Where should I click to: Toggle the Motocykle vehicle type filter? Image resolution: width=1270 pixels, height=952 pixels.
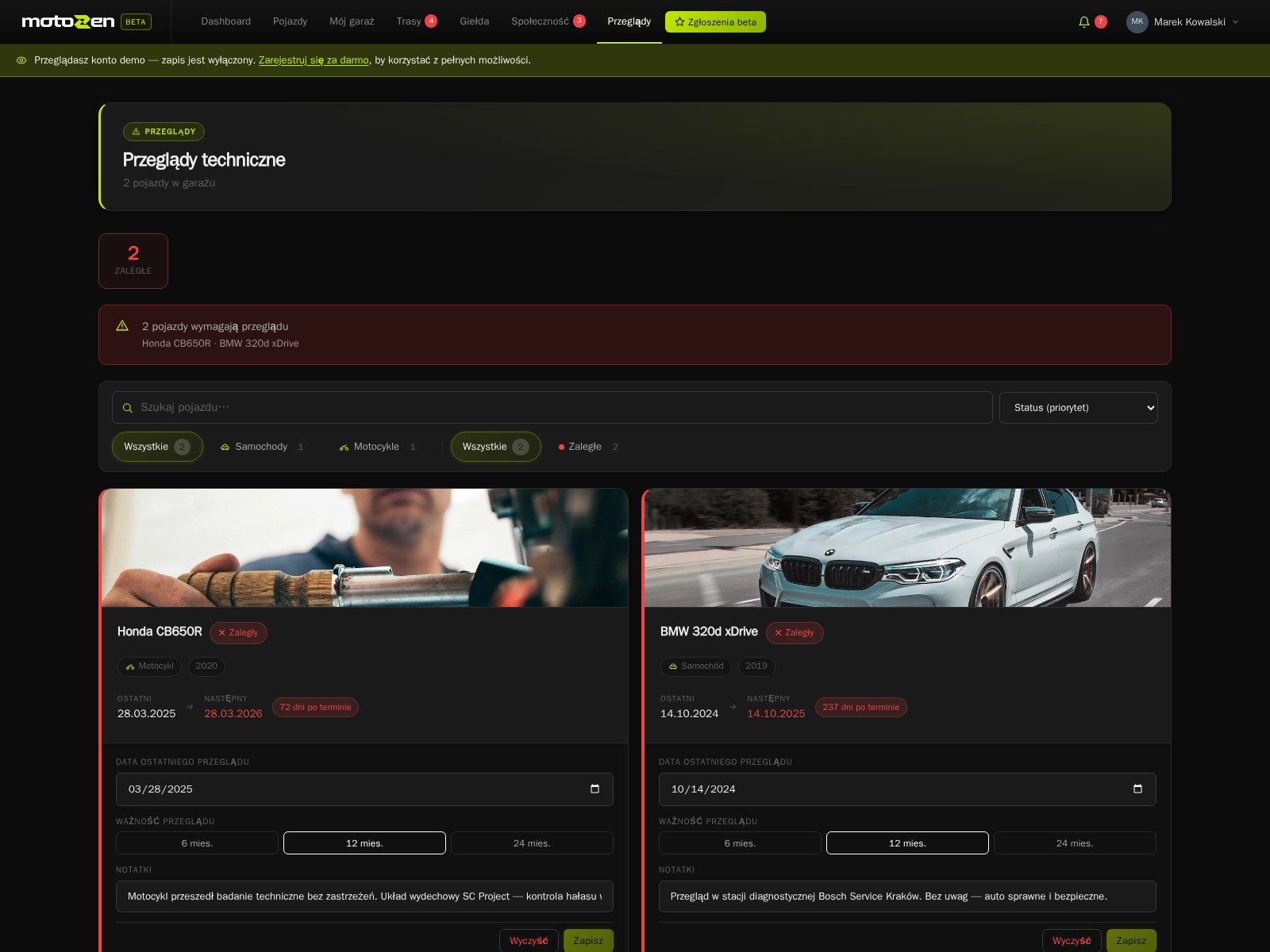point(379,447)
